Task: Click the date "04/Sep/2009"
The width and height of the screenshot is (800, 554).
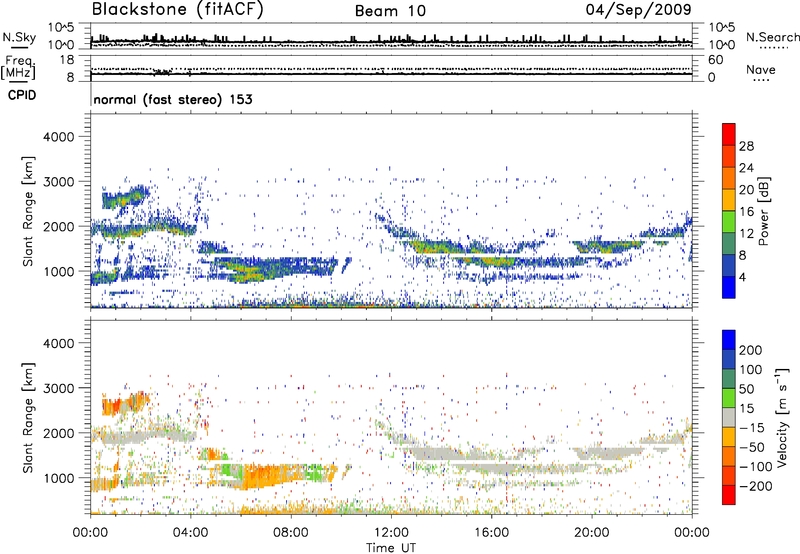Action: pyautogui.click(x=638, y=10)
